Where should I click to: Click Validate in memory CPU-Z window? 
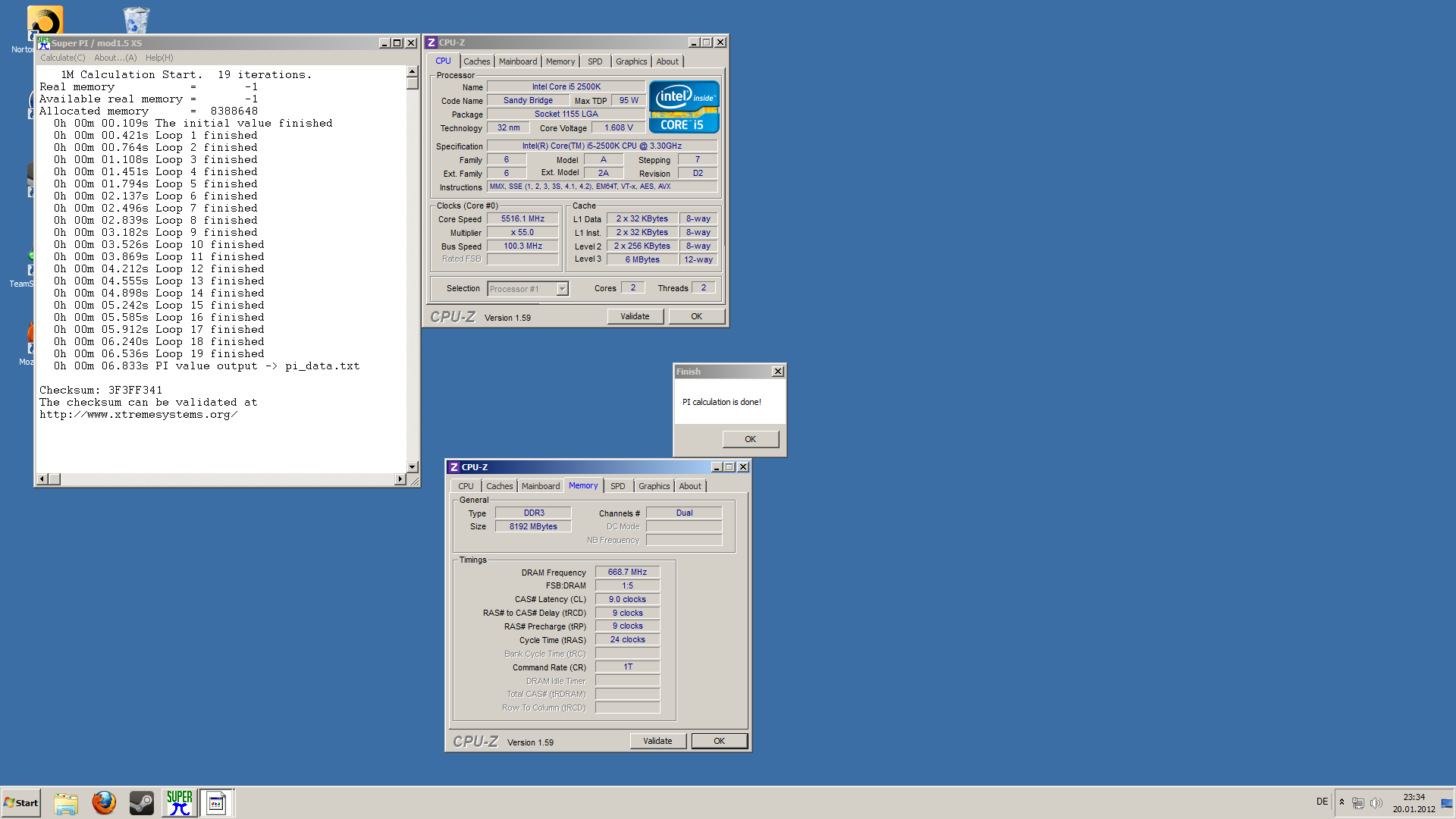pos(658,741)
